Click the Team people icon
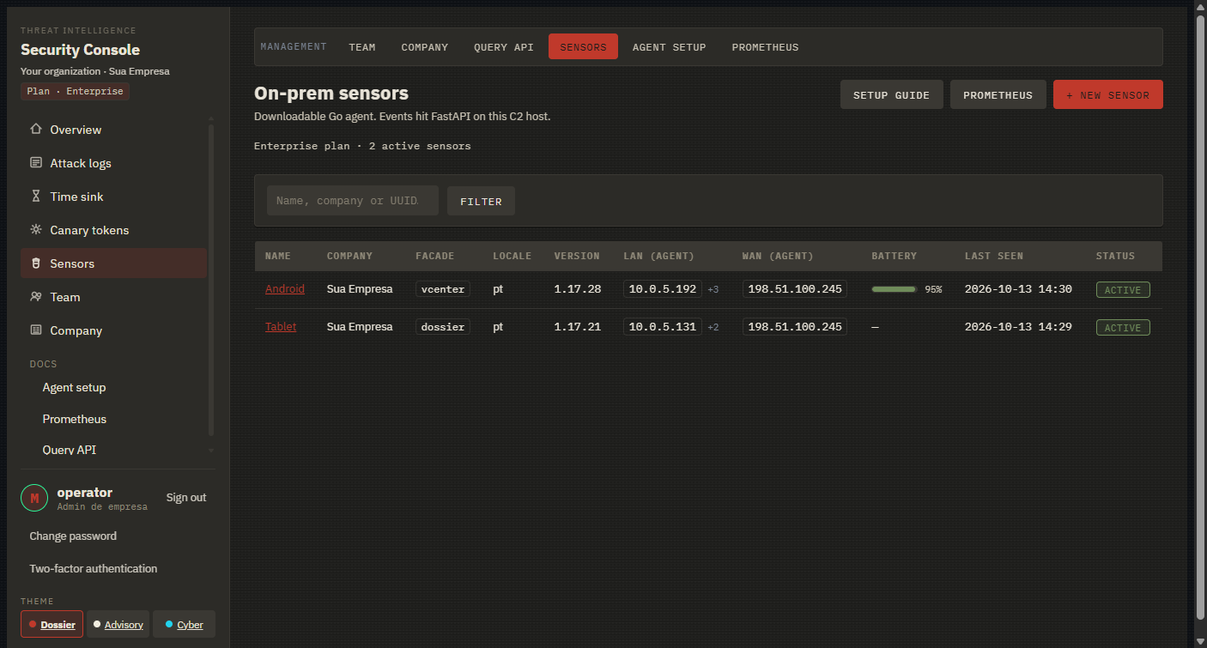 (36, 297)
